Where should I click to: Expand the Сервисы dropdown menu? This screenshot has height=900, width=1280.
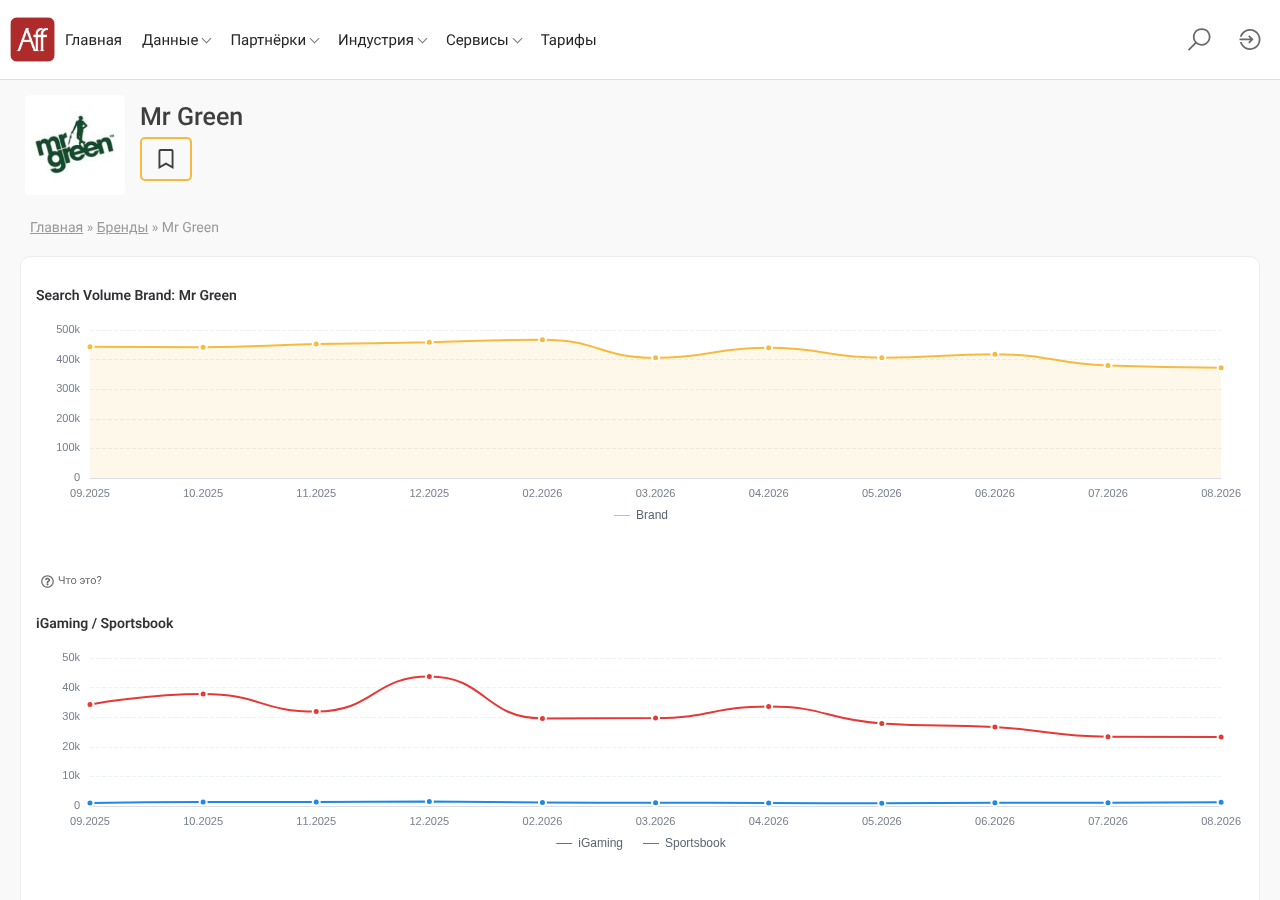click(484, 40)
